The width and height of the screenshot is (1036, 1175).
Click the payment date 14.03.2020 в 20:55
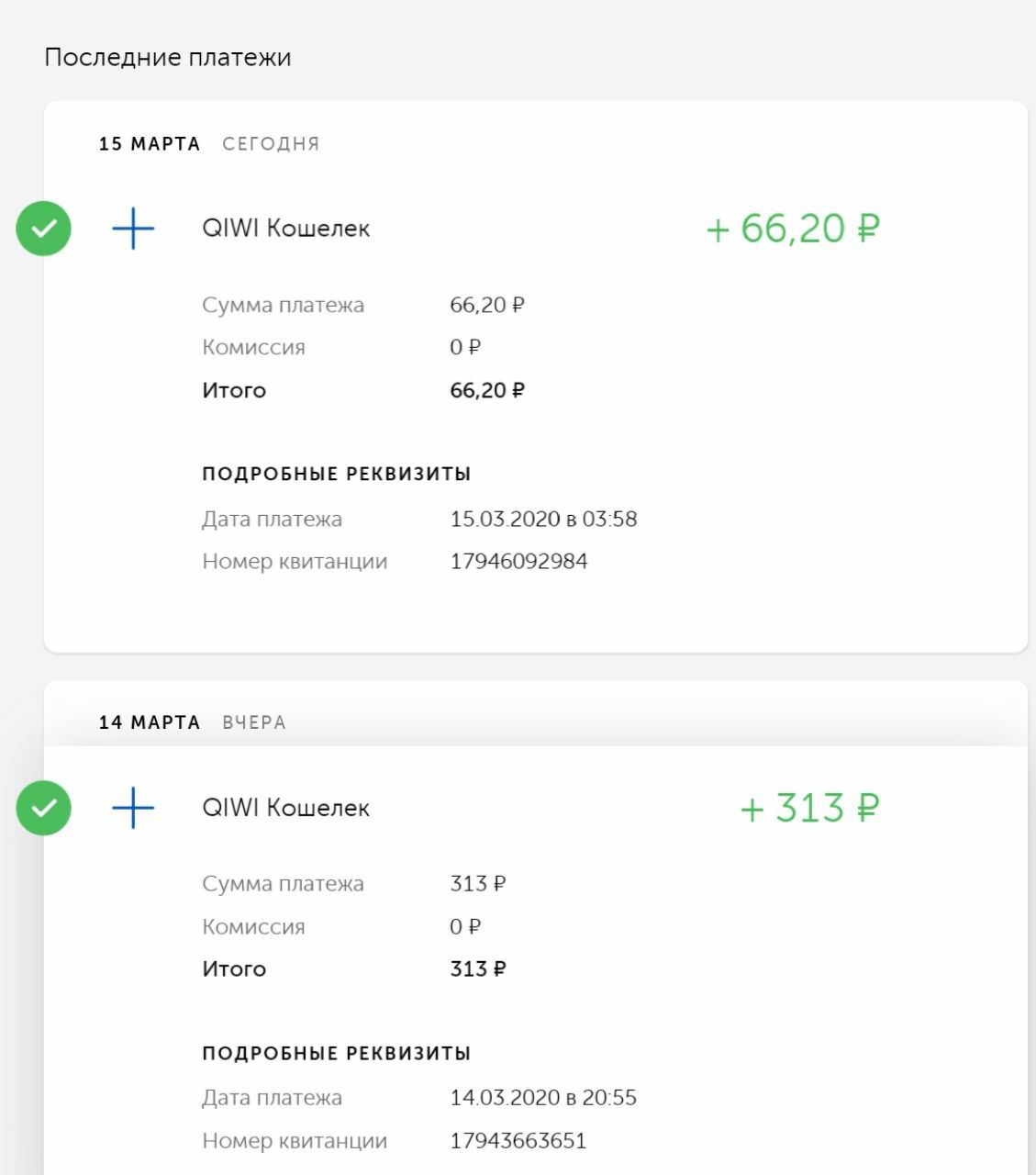(543, 1097)
